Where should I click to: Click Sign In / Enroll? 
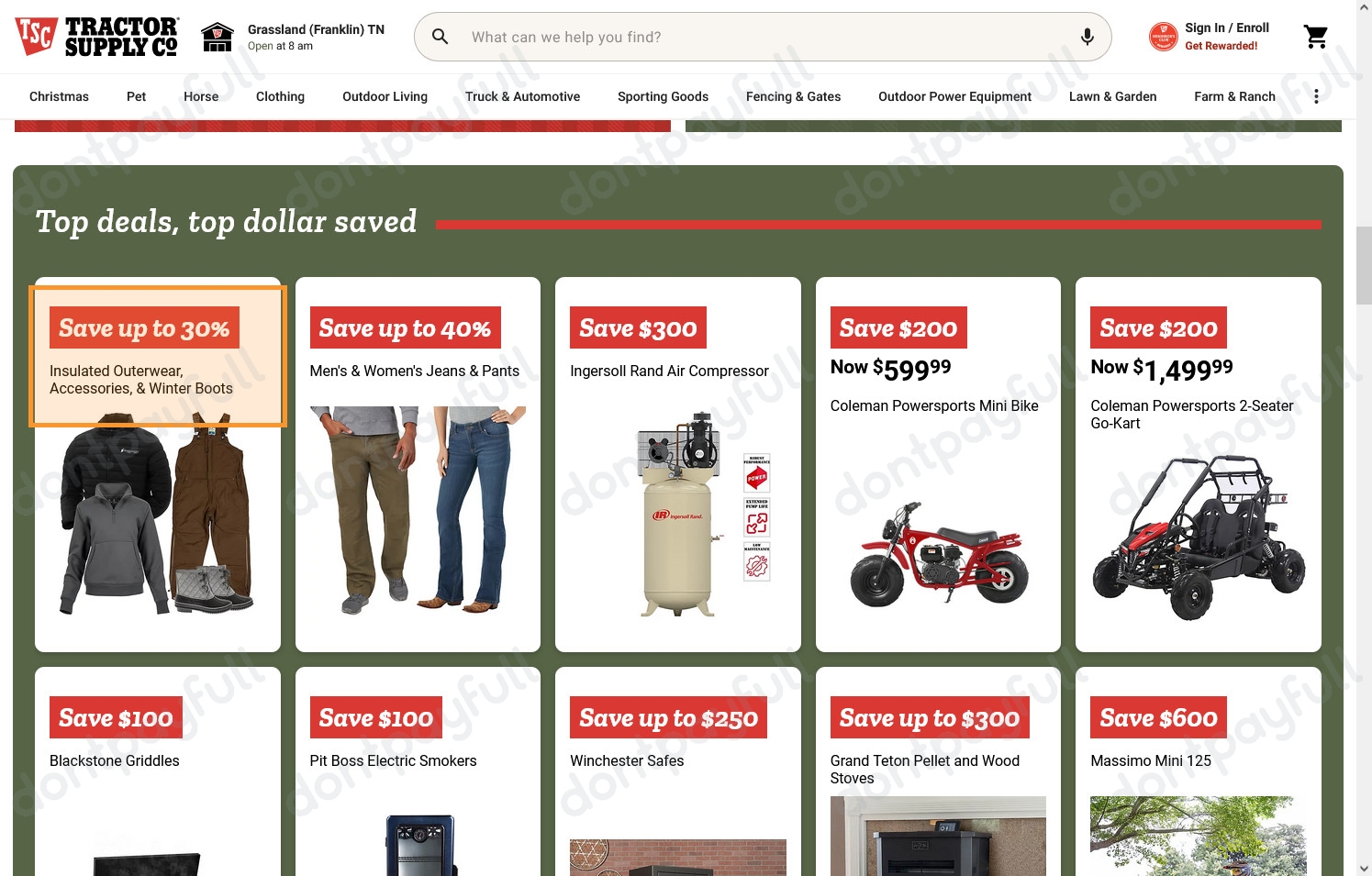(x=1227, y=28)
